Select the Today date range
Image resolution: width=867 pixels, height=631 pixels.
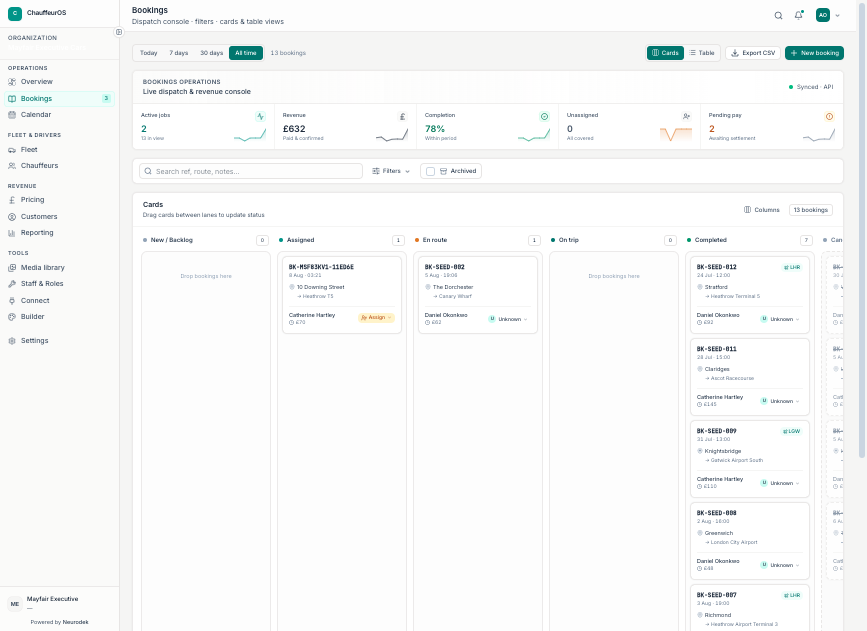[x=148, y=53]
